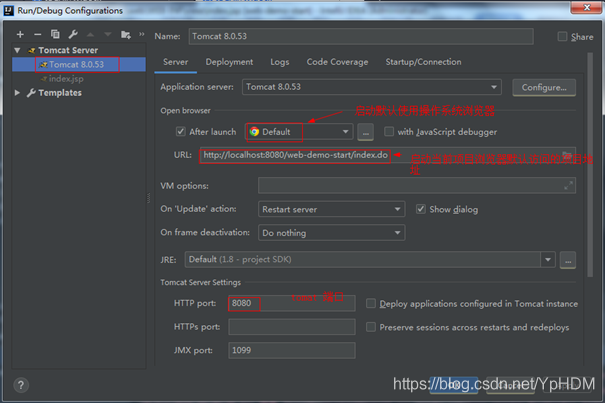Open help question mark button

pyautogui.click(x=21, y=385)
